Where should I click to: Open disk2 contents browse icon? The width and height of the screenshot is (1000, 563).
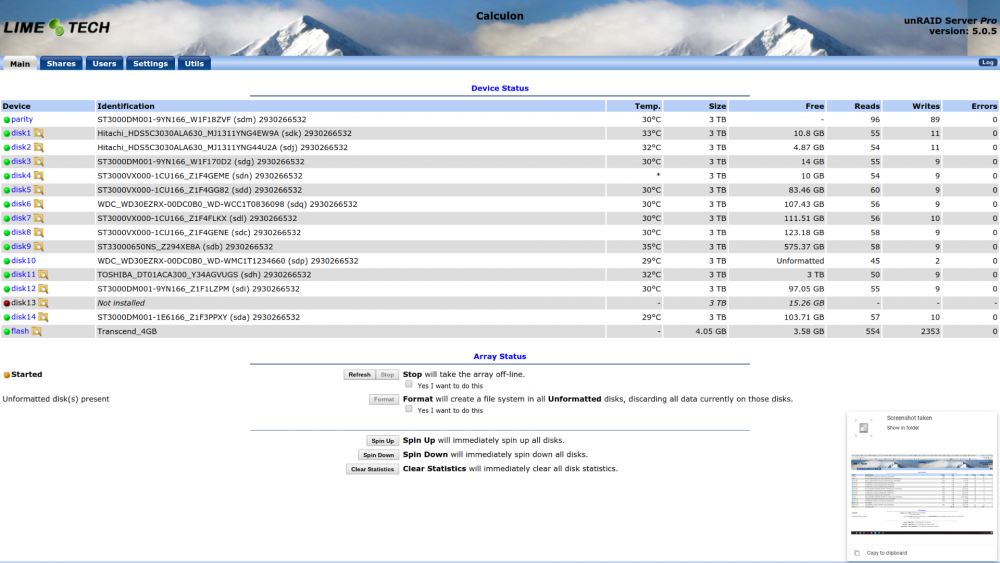(x=39, y=147)
